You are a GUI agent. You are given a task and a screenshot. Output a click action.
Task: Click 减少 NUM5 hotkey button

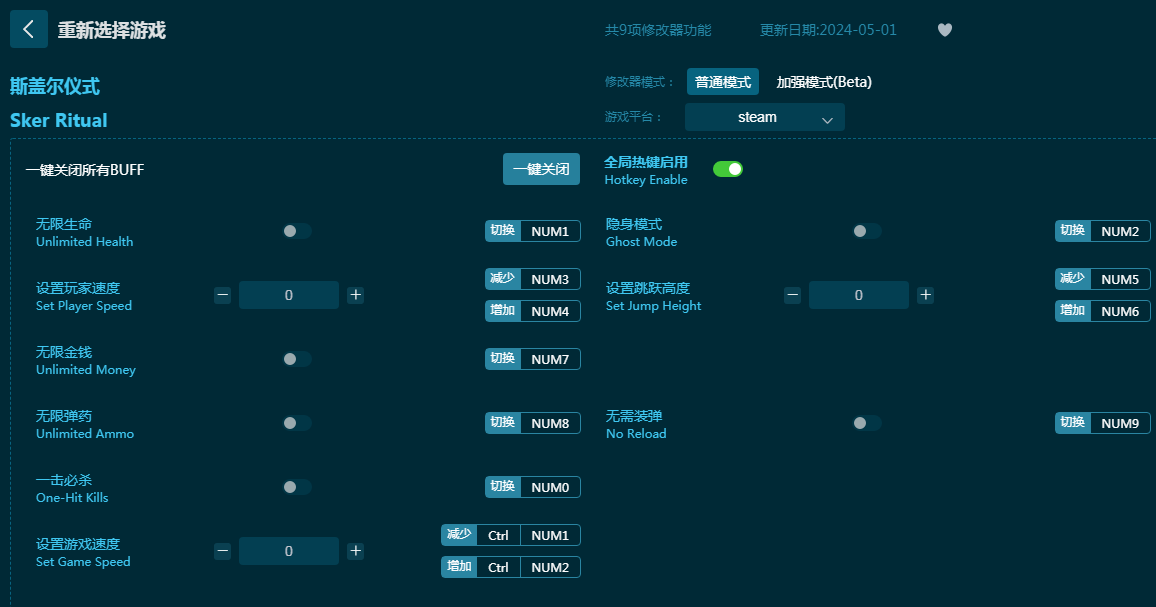click(x=1102, y=279)
